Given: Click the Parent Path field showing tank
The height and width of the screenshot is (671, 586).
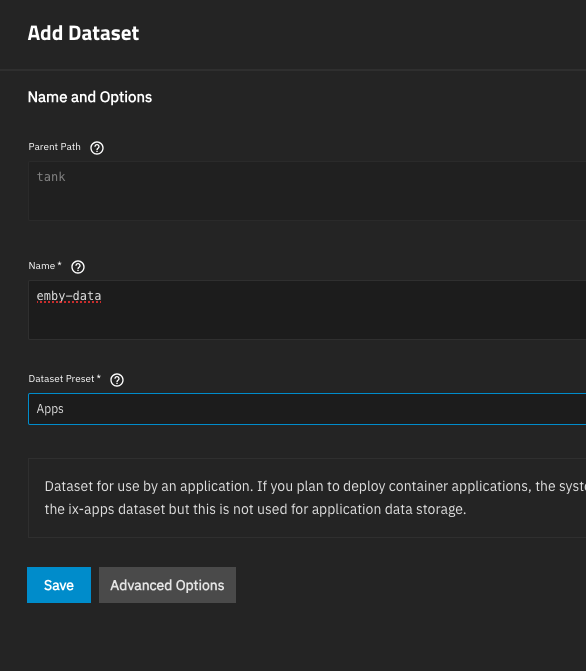Looking at the screenshot, I should (x=307, y=191).
